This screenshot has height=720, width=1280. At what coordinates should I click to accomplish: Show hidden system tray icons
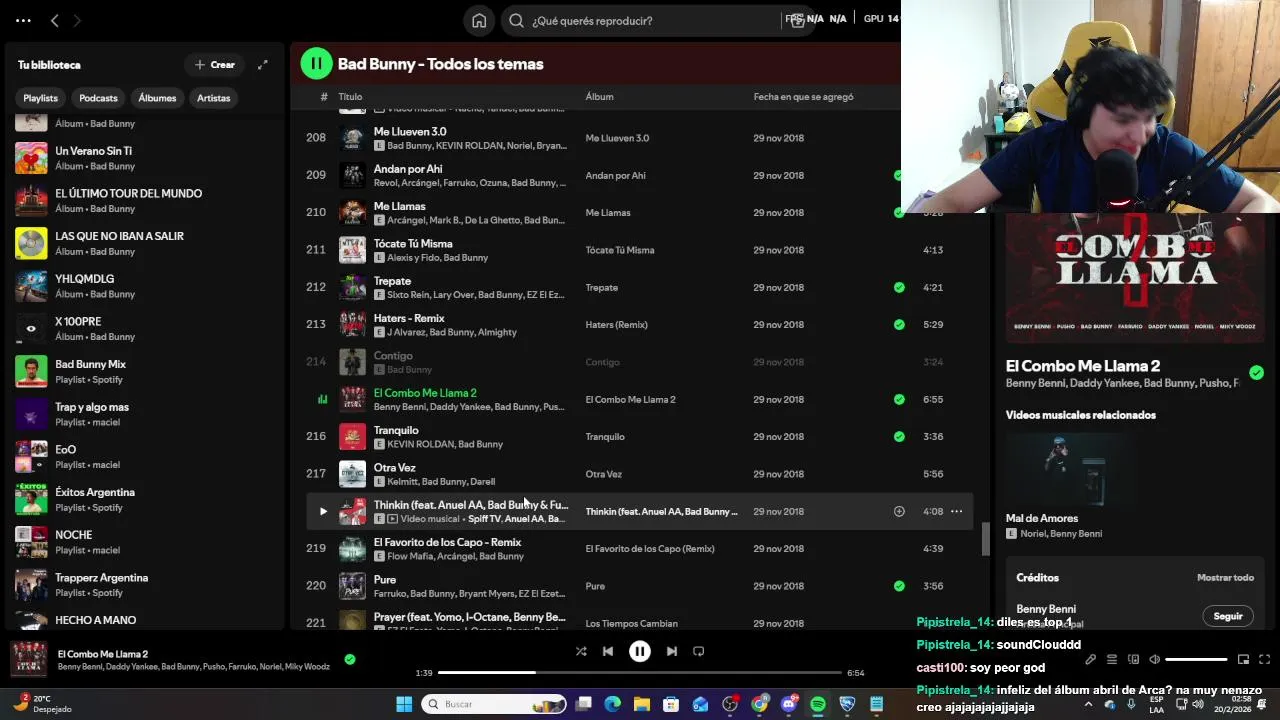tap(1089, 704)
